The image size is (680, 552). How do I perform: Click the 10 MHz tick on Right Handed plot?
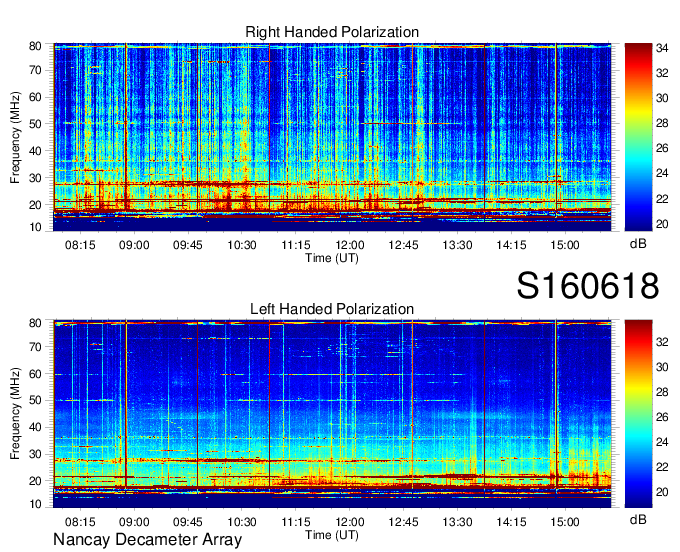pos(35,227)
